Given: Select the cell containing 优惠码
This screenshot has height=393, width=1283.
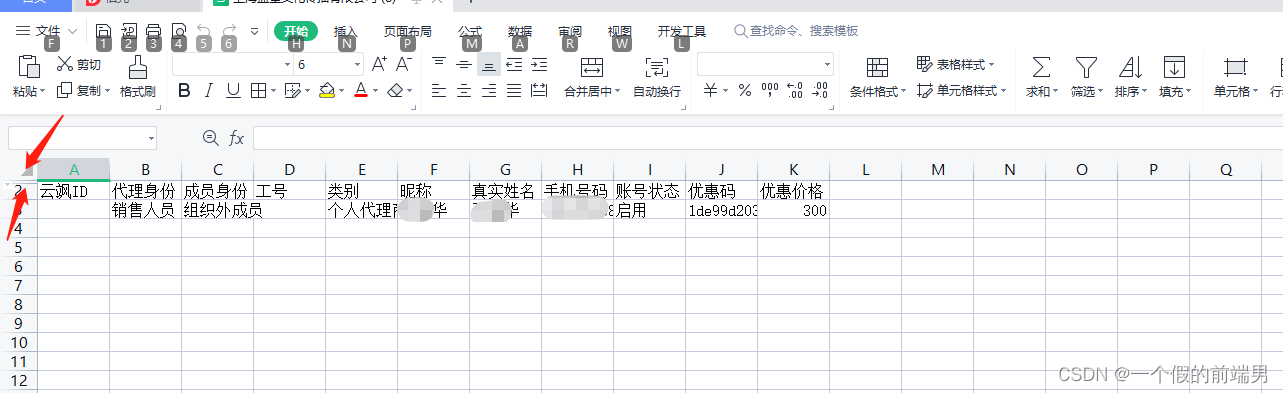Looking at the screenshot, I should pos(721,190).
